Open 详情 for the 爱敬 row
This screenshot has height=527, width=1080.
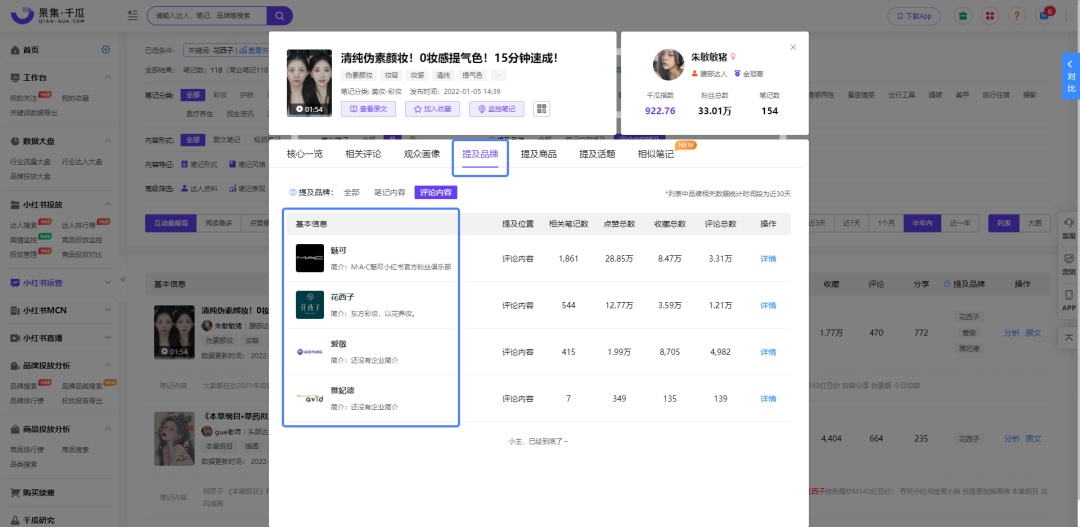(768, 352)
